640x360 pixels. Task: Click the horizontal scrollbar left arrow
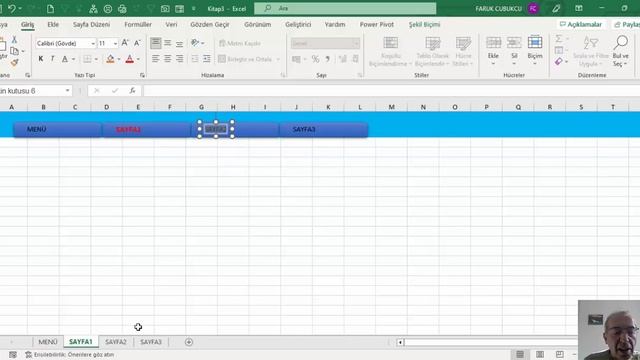[x=400, y=342]
